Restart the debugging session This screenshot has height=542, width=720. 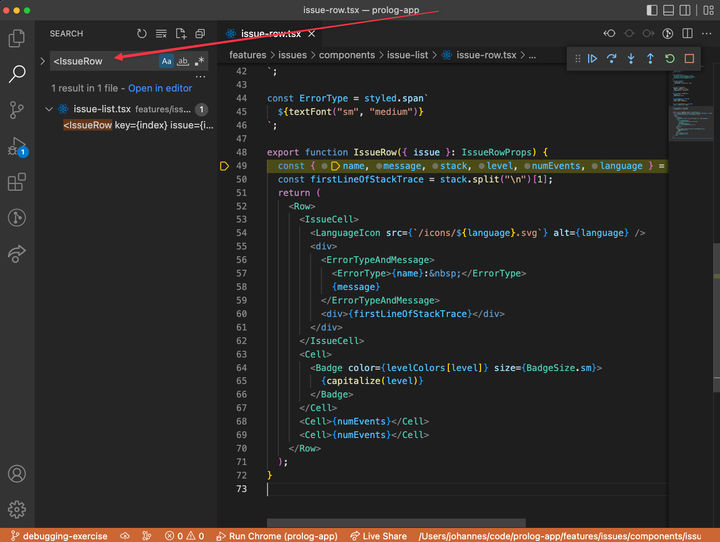point(669,59)
